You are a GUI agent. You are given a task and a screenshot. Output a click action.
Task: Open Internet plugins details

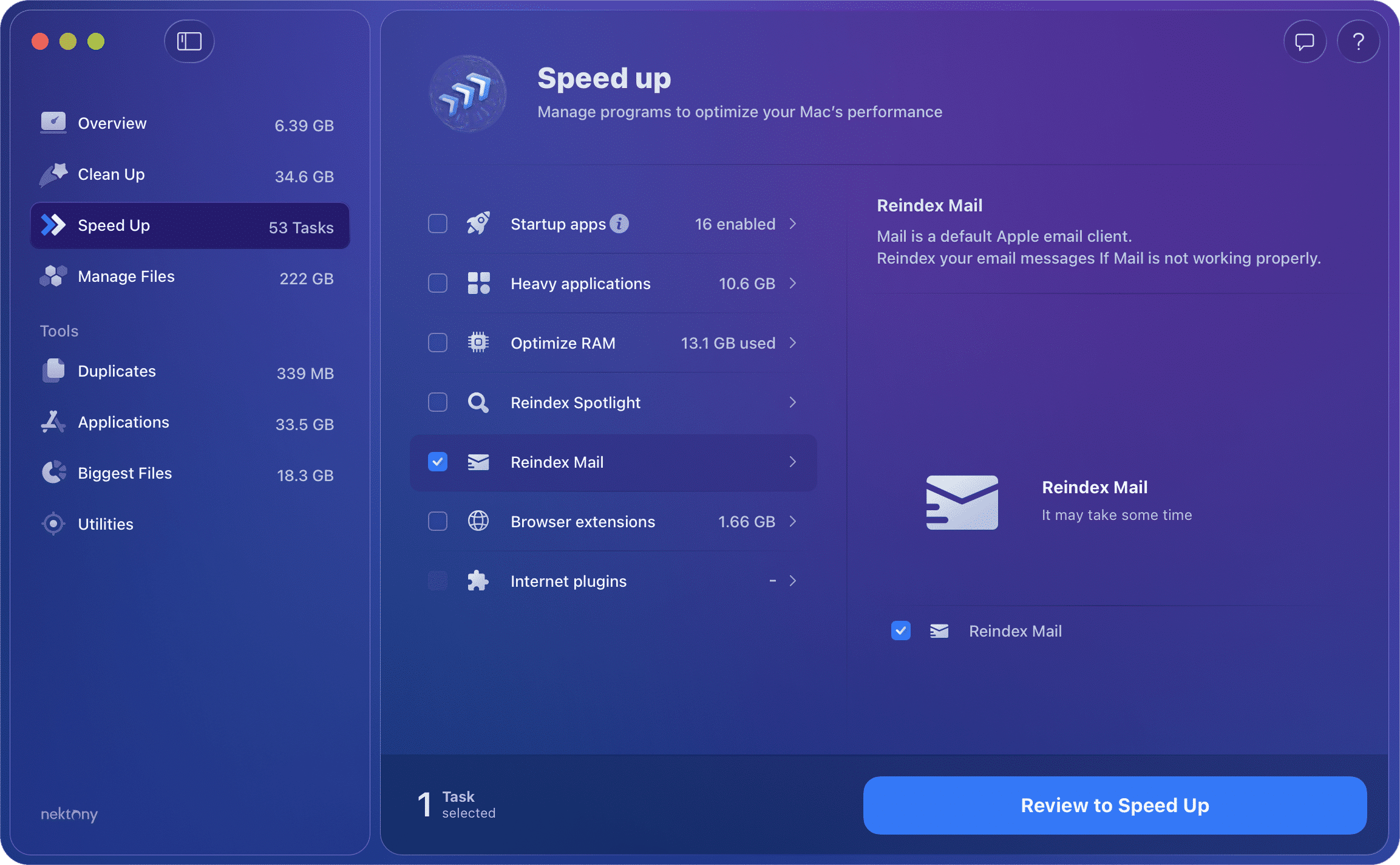coord(792,581)
